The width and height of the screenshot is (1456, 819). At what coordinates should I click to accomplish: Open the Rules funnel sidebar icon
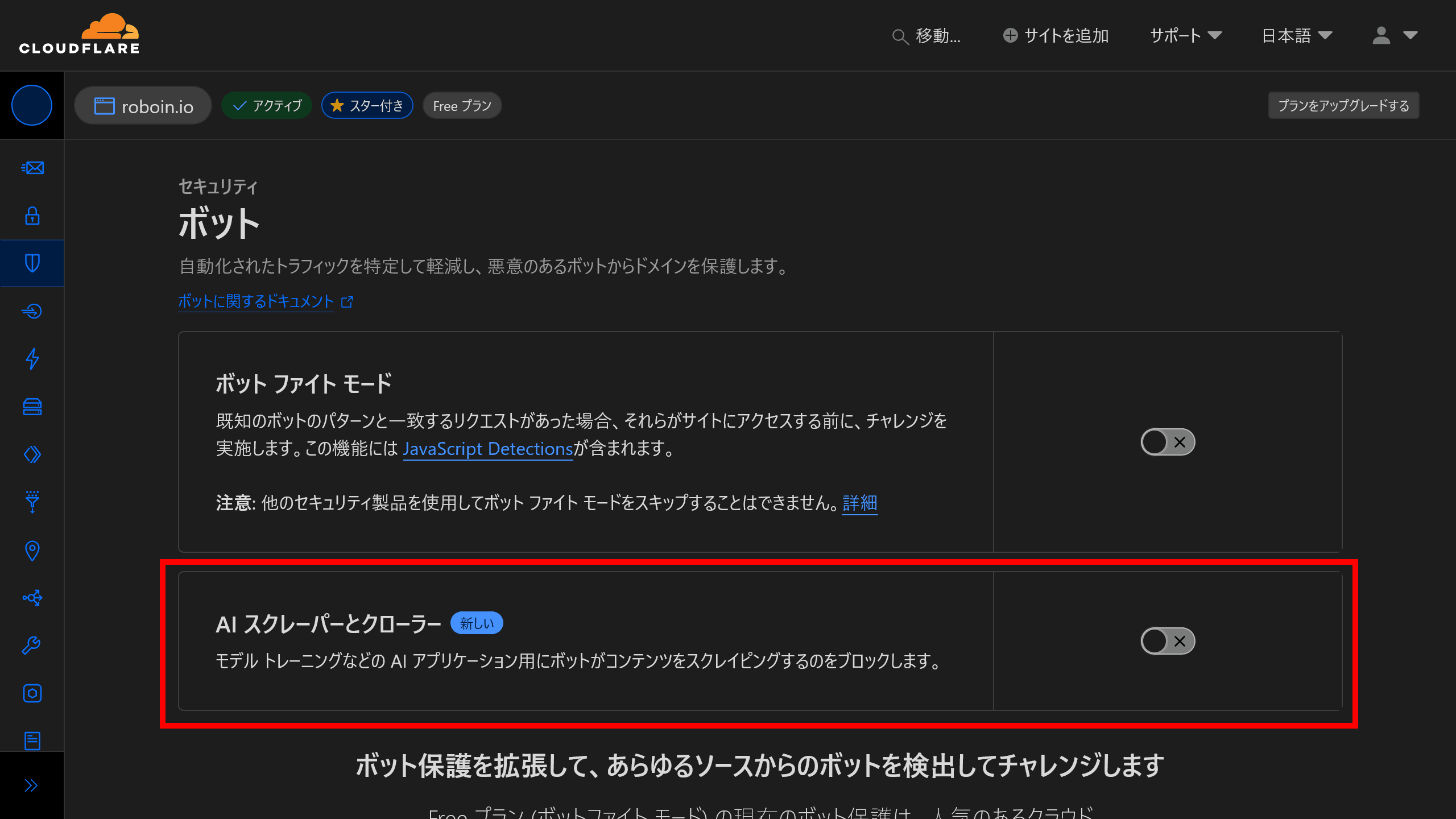click(x=32, y=502)
